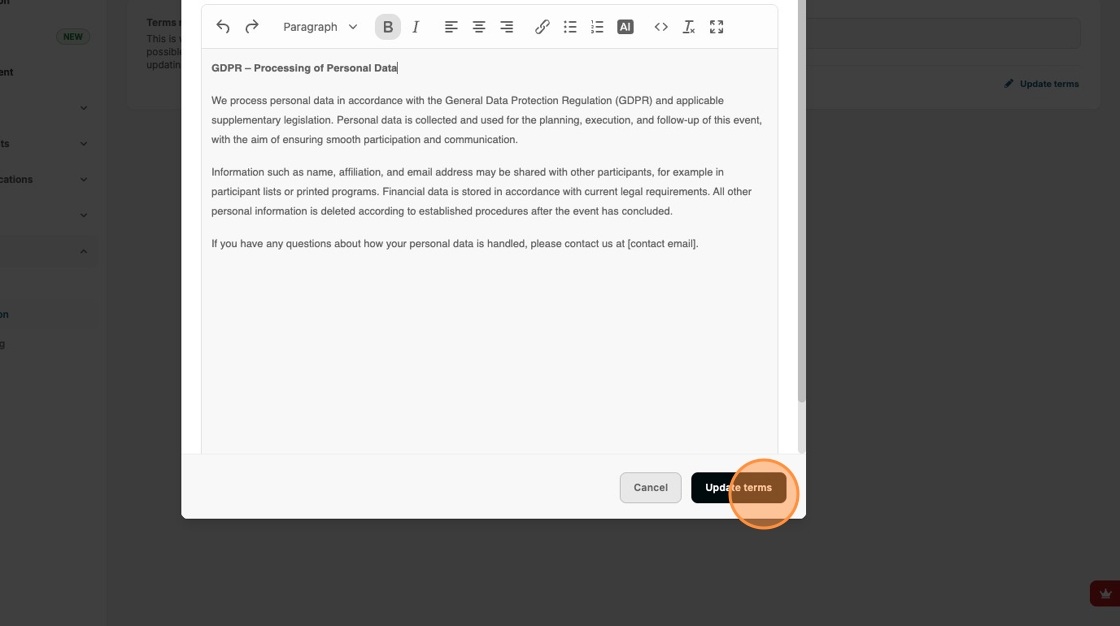Click the sentence 'If you have any questions'

click(454, 244)
